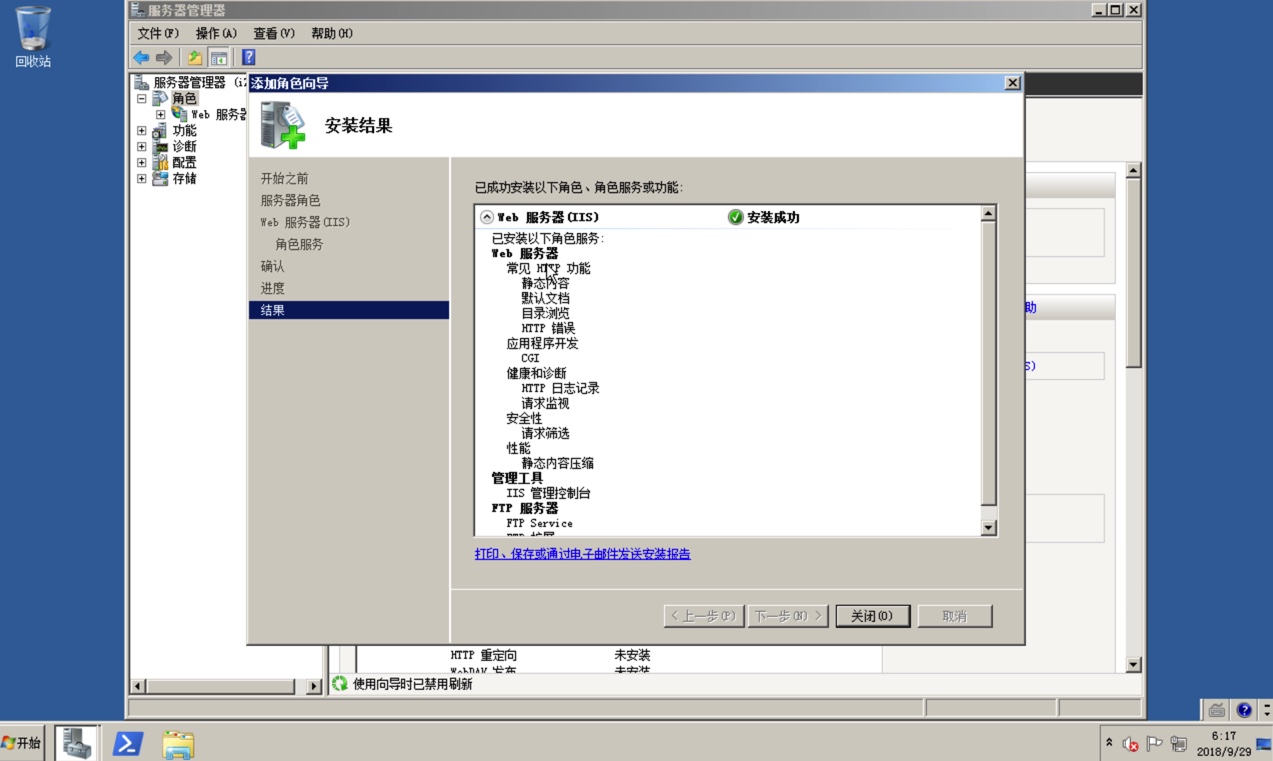Screen dimensions: 1273x761
Task: Open the 文件(F) menu
Action: tap(158, 33)
